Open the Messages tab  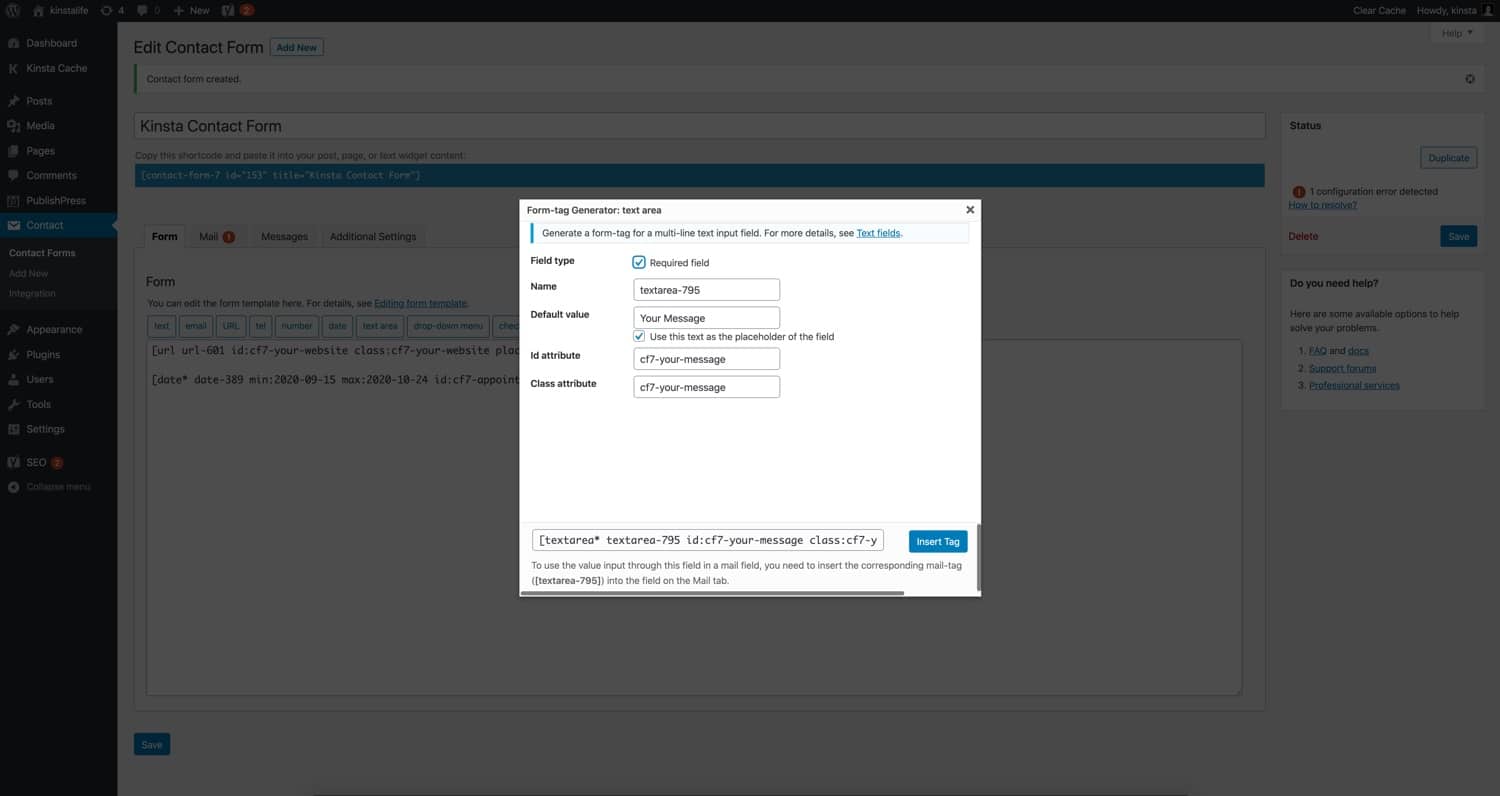[284, 236]
